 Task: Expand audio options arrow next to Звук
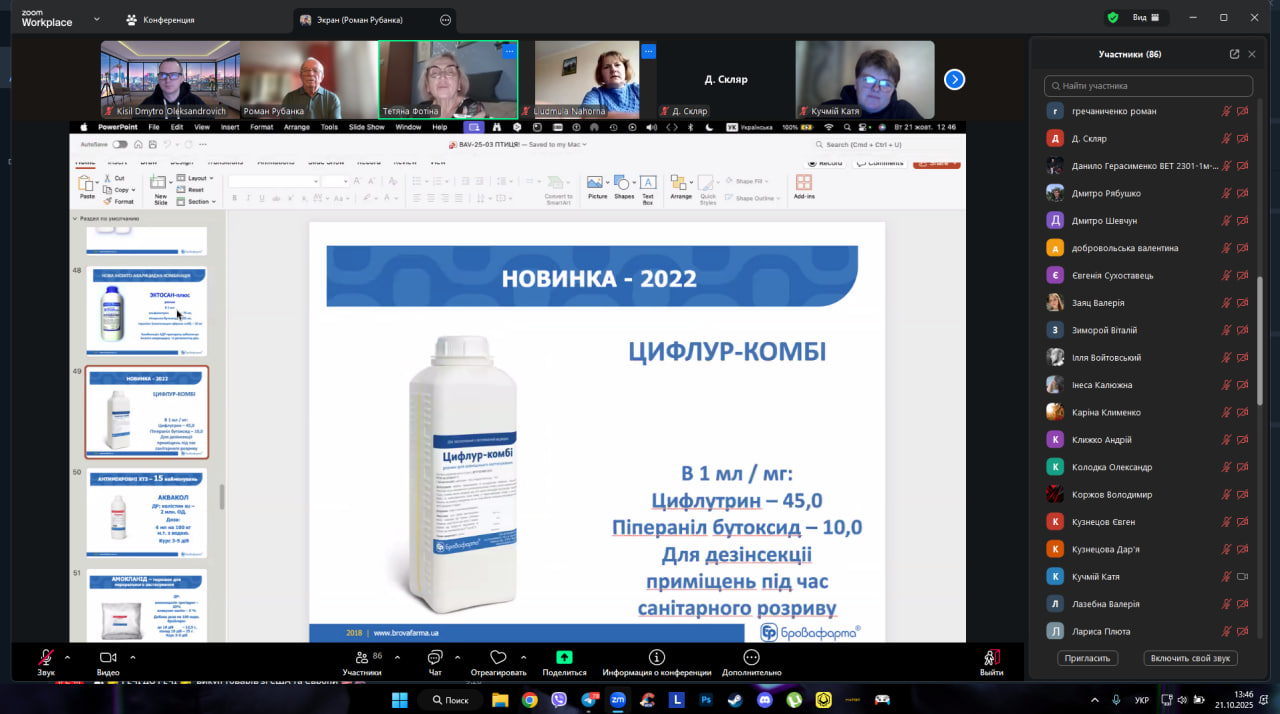(x=67, y=657)
